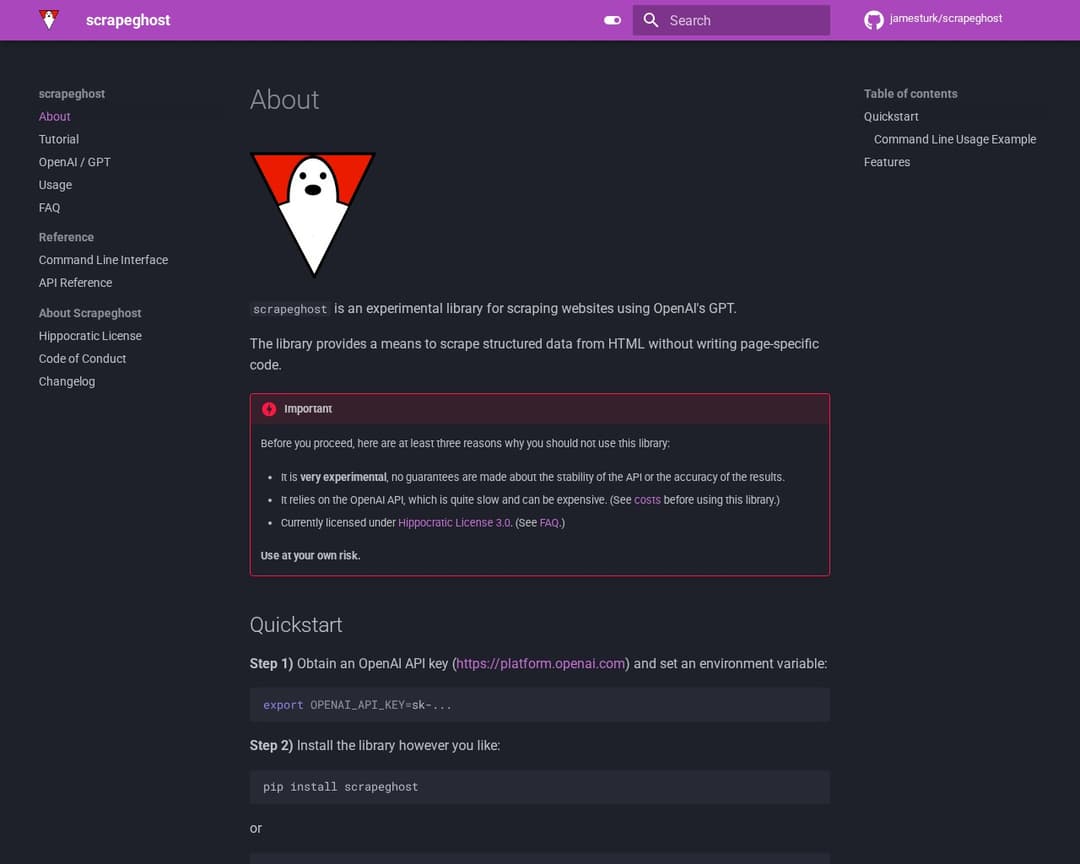Follow the costs link in warning box
The height and width of the screenshot is (864, 1080).
pyautogui.click(x=647, y=500)
